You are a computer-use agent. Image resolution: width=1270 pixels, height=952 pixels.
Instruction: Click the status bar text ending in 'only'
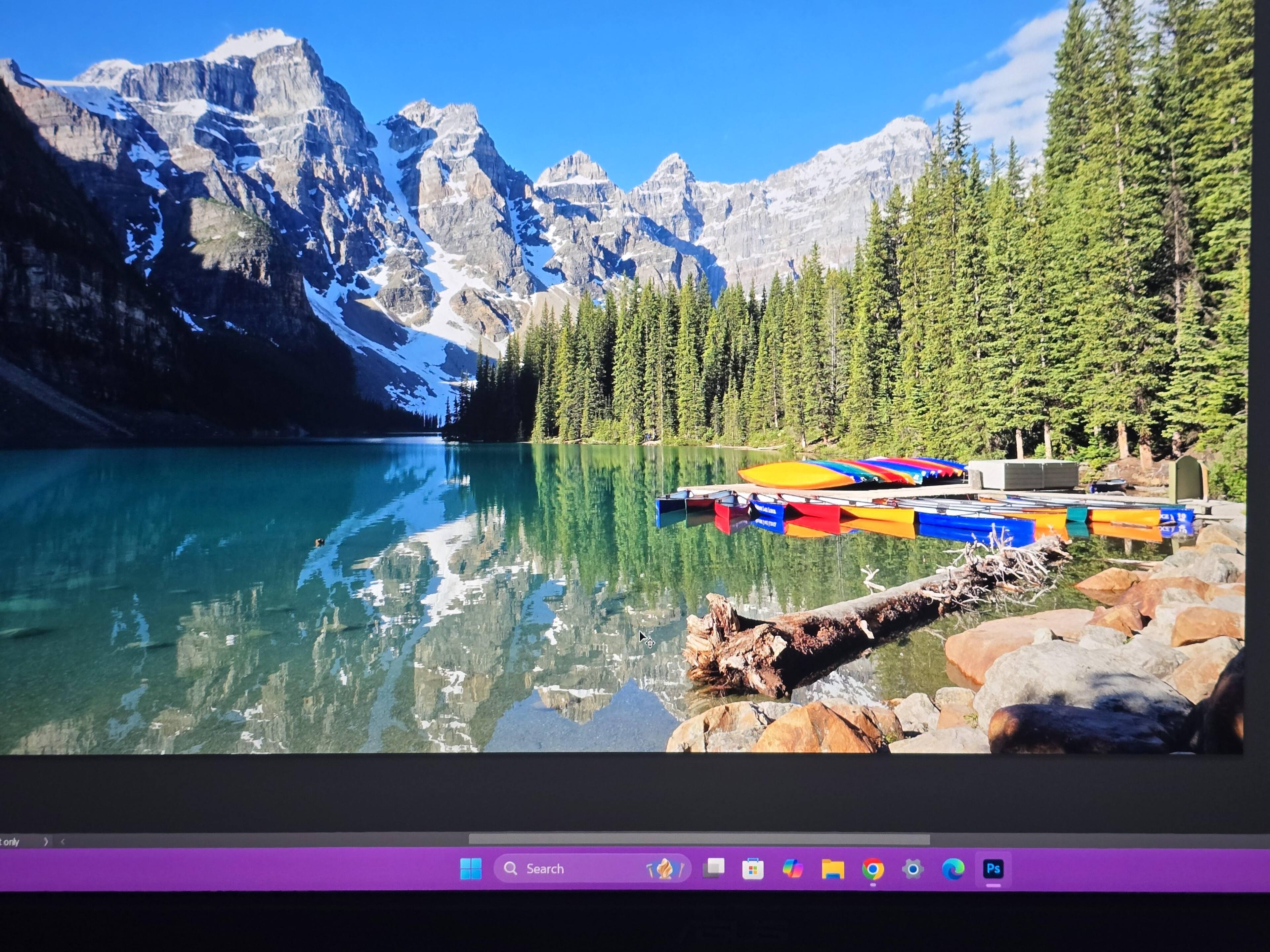[10, 842]
